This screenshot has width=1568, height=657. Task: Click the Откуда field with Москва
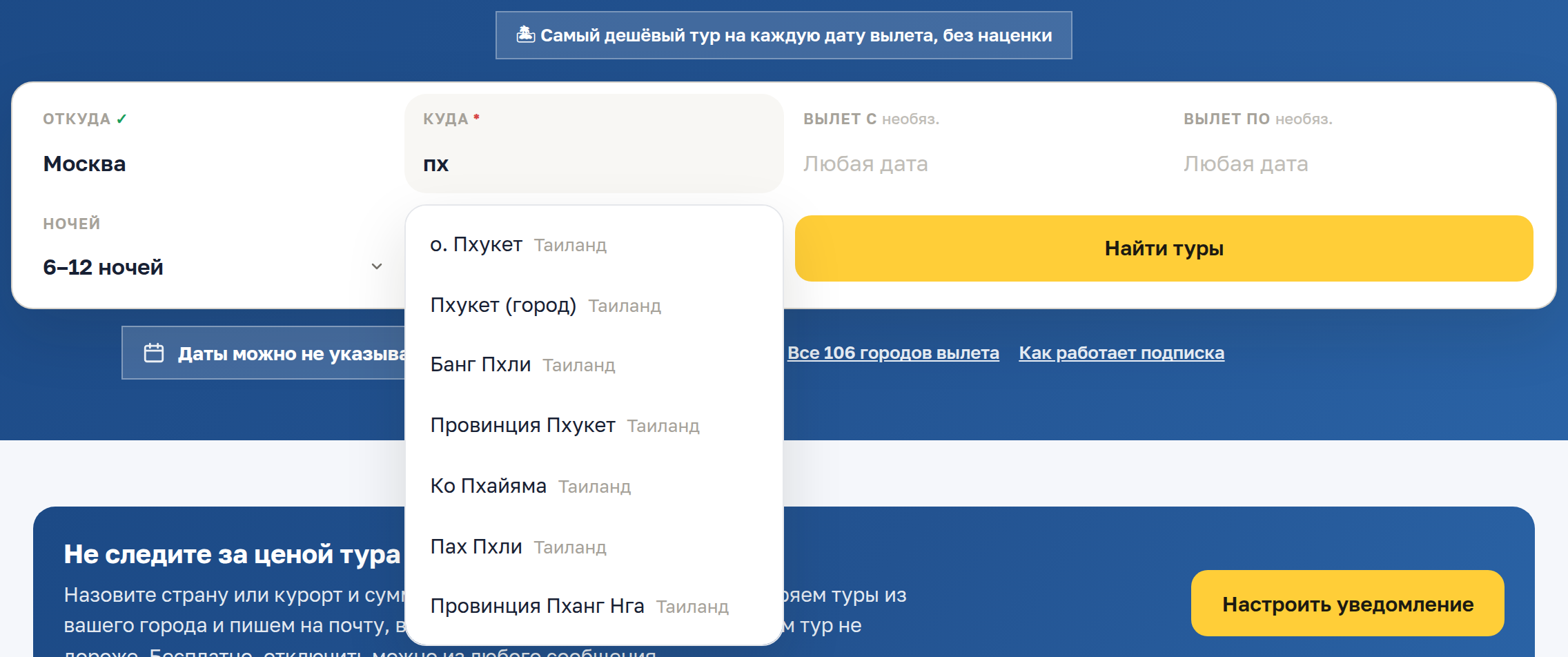(214, 144)
